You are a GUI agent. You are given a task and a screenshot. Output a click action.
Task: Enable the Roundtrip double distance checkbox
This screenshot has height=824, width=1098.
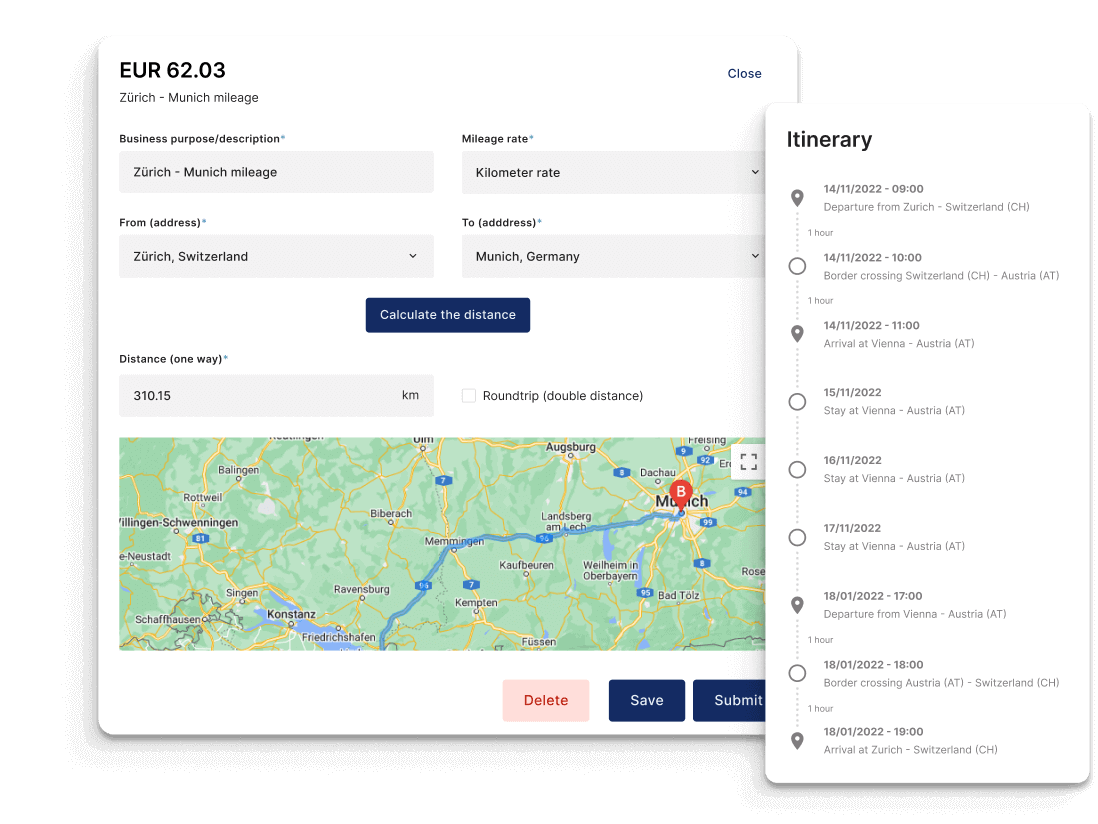point(469,396)
